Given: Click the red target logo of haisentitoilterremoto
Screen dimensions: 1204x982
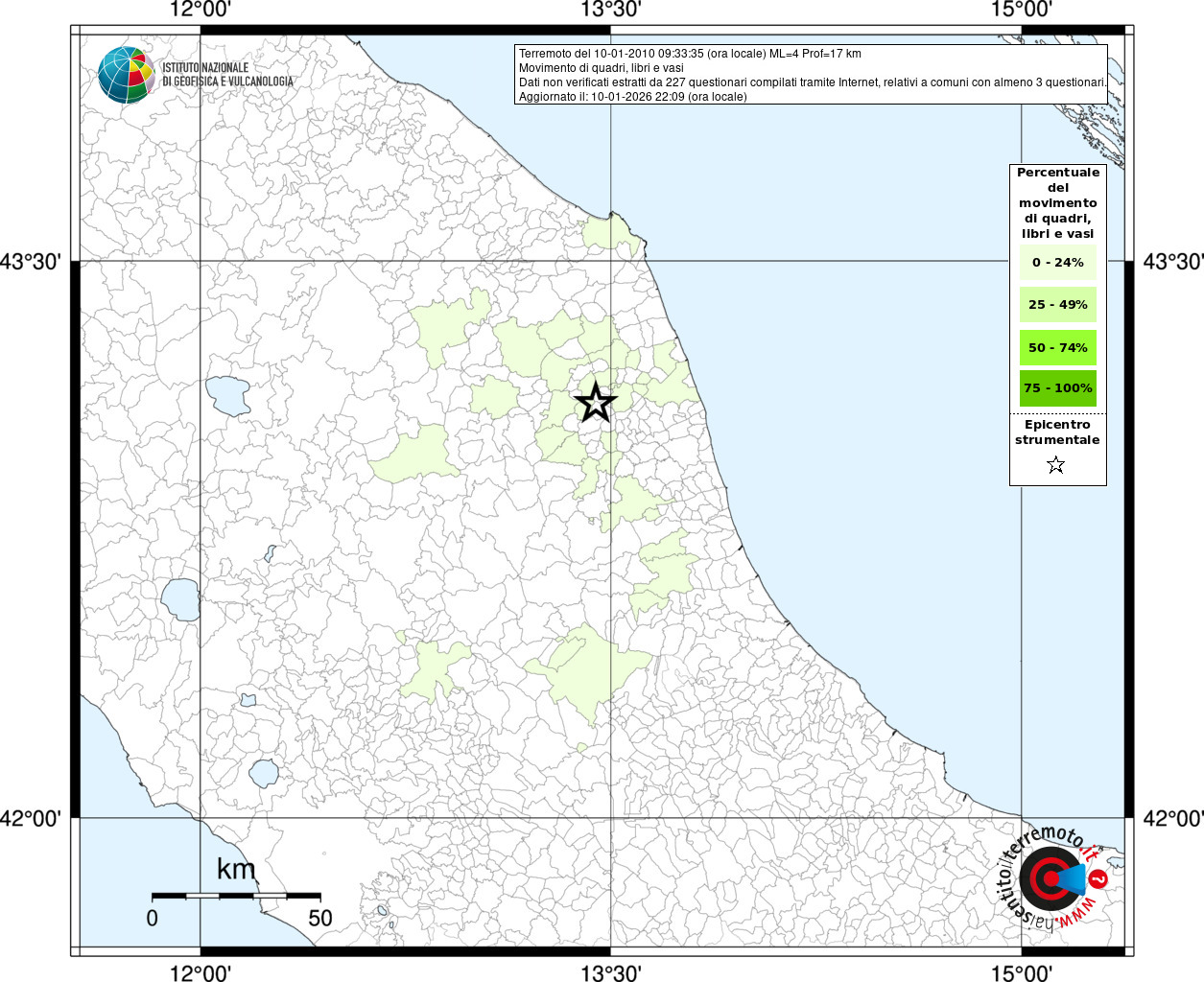Looking at the screenshot, I should point(1050,878).
